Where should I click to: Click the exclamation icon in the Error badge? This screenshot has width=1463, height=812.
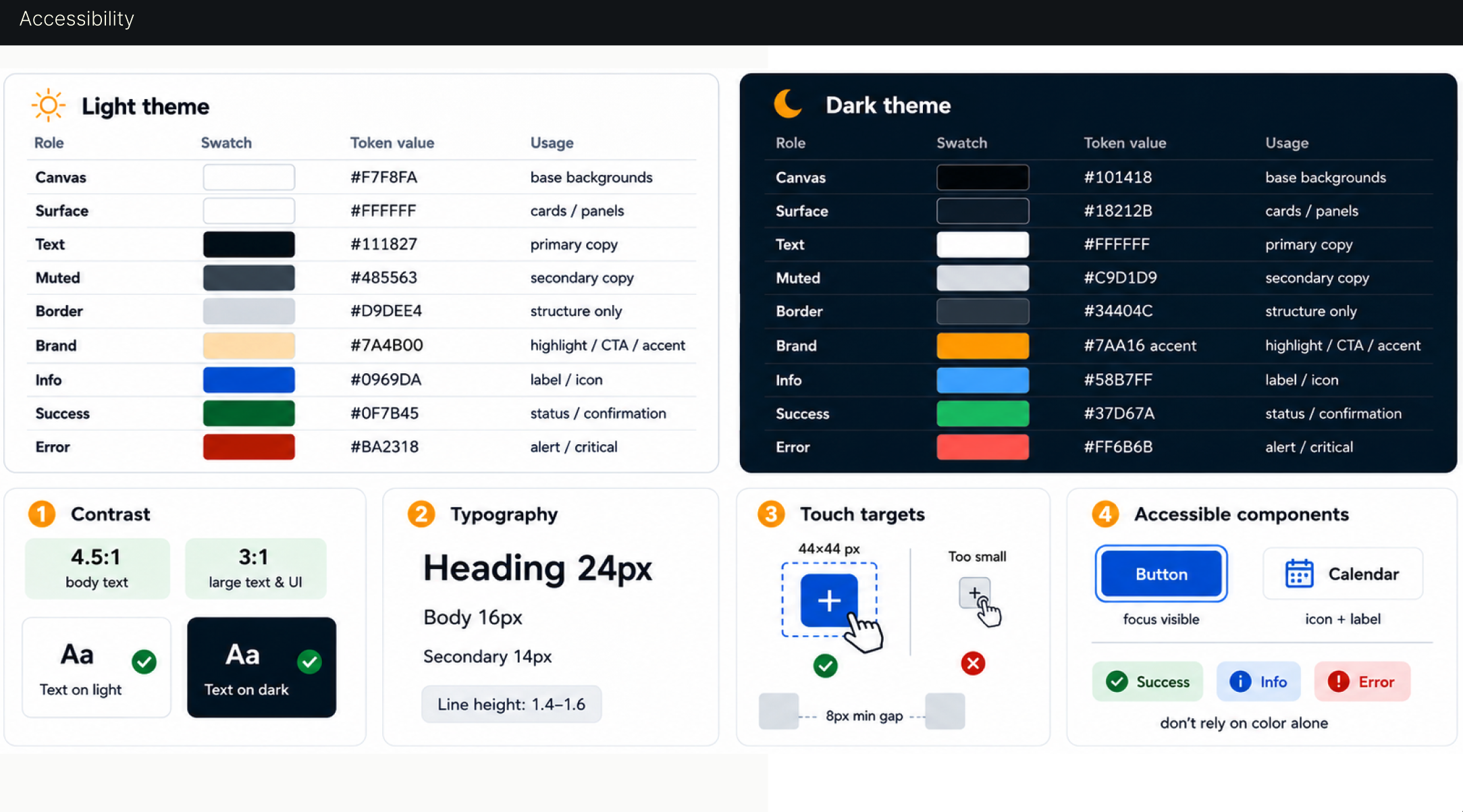[1338, 682]
